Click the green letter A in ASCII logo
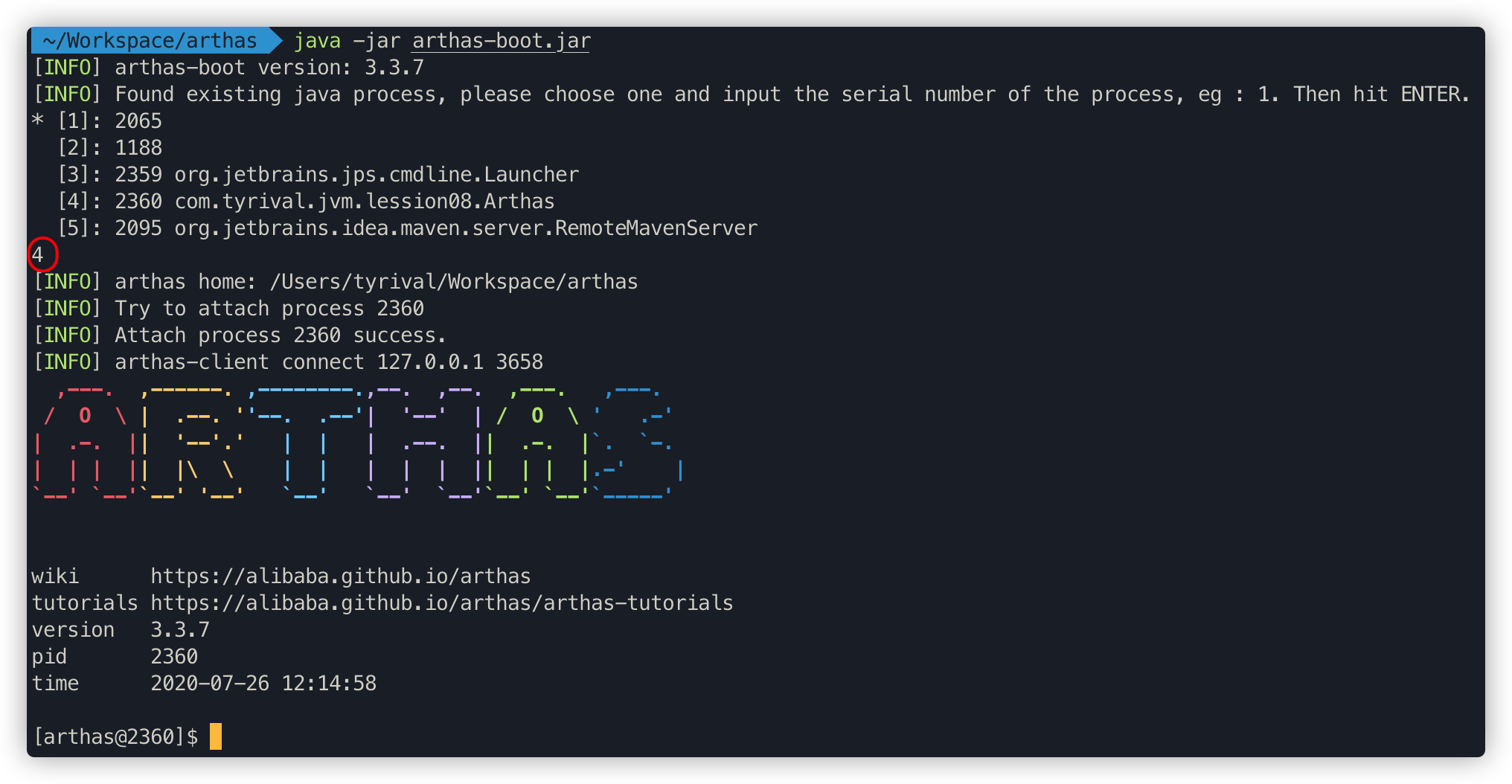1512x784 pixels. pos(537,443)
